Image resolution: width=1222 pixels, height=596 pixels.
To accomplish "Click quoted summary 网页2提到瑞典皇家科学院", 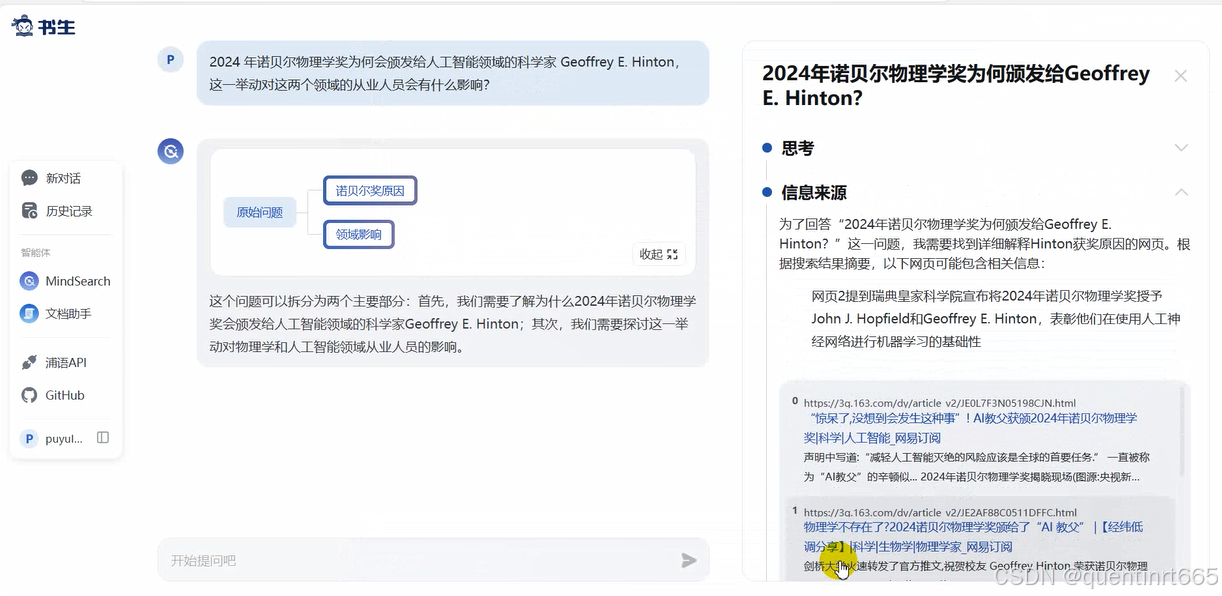I will click(x=995, y=319).
